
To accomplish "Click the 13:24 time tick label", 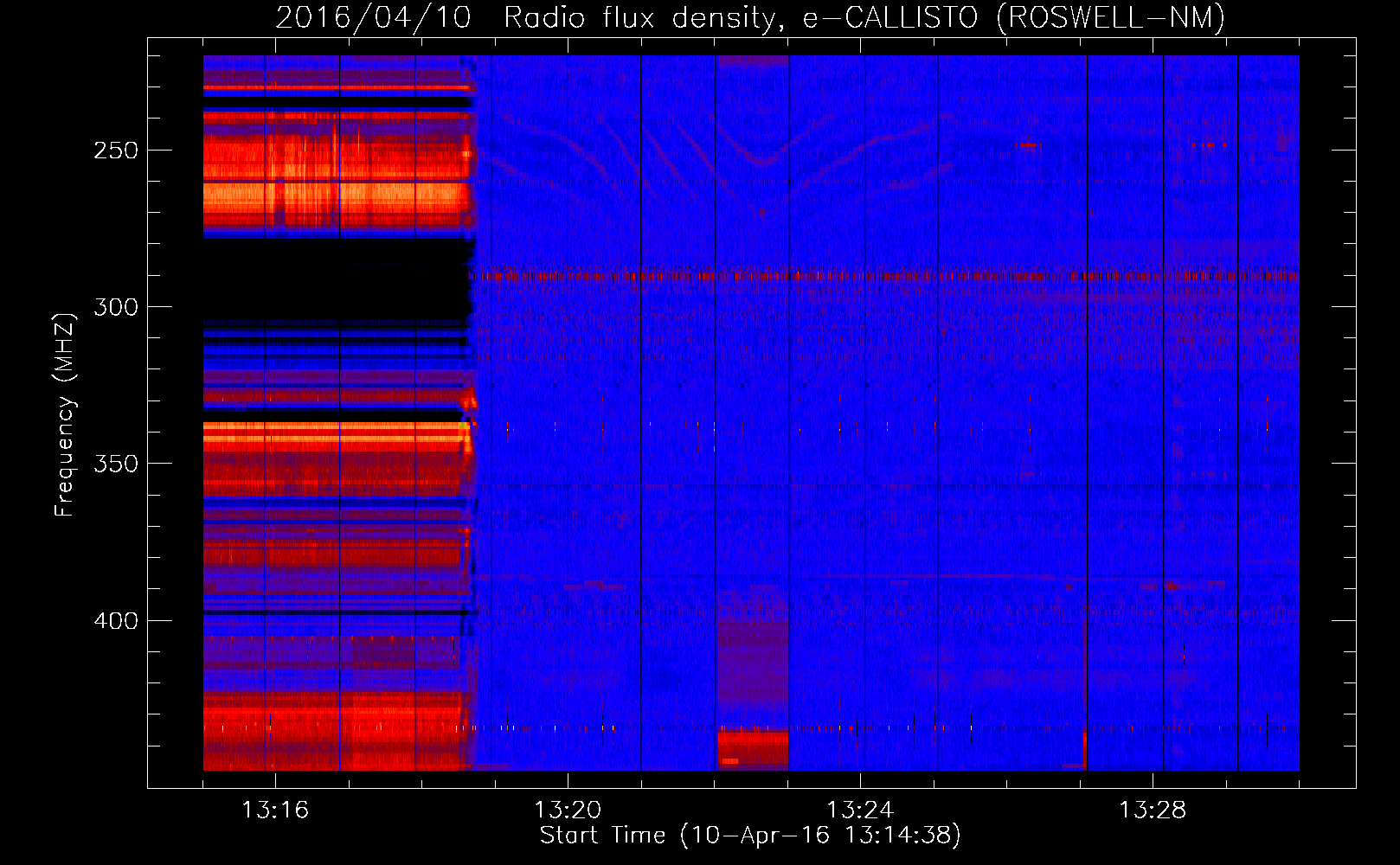I will [x=860, y=811].
